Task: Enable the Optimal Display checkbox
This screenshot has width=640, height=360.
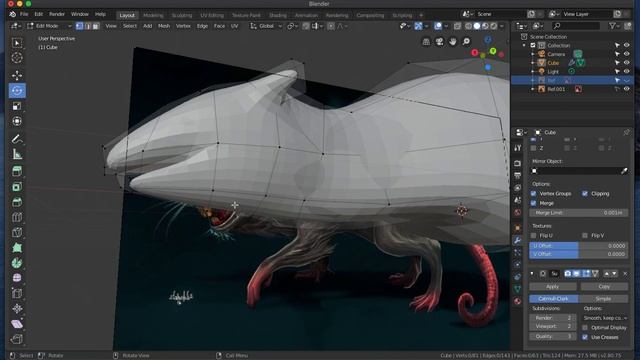Action: point(585,328)
